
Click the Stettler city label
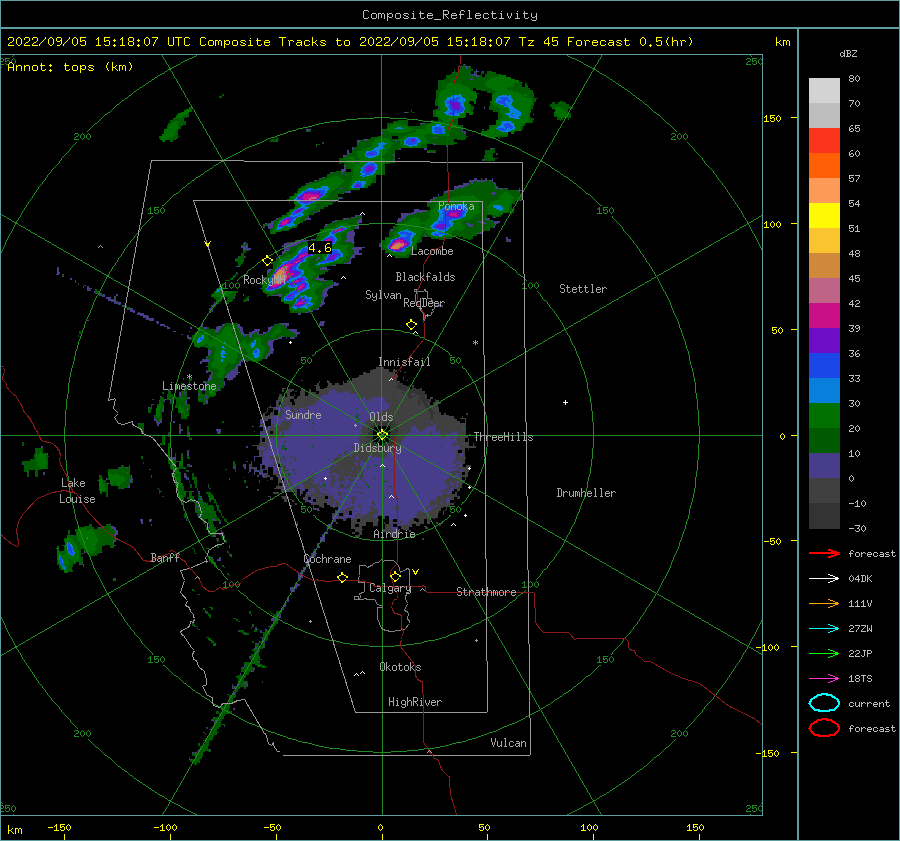(x=583, y=289)
